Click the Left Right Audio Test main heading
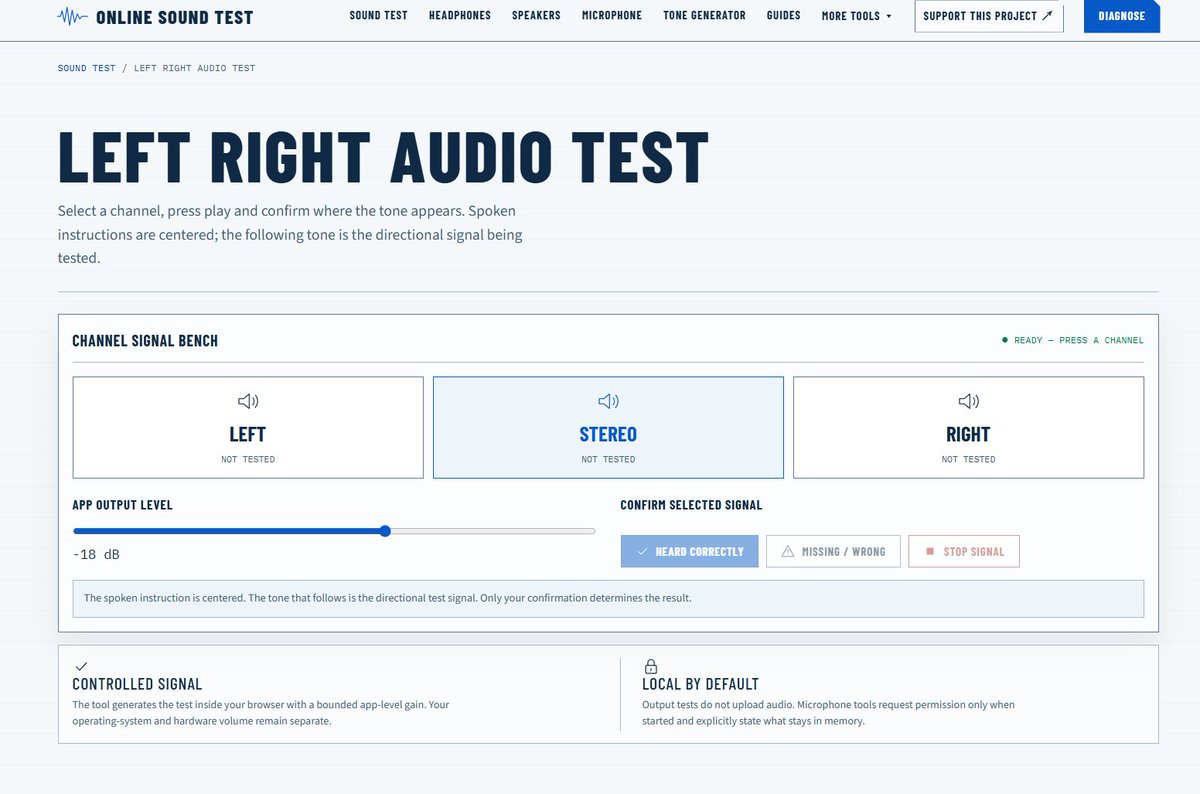The width and height of the screenshot is (1200, 794). click(383, 157)
